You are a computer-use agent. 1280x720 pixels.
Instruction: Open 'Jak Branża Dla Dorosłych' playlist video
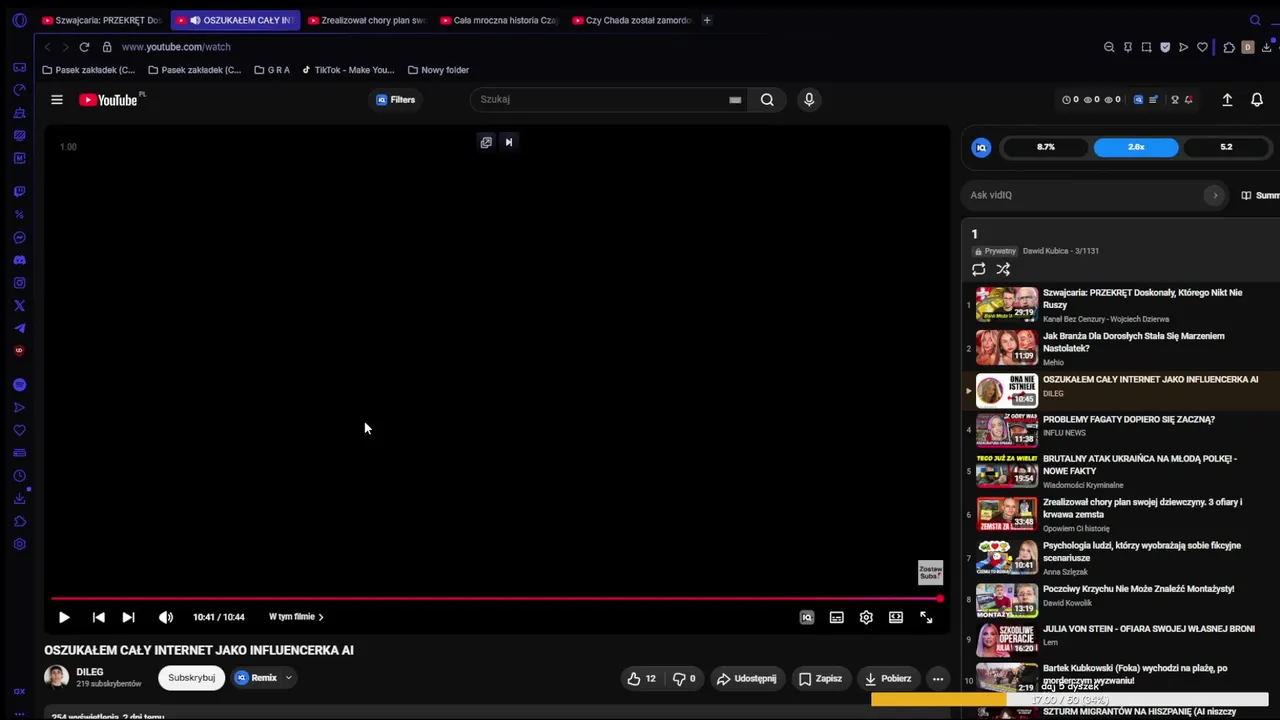1121,348
